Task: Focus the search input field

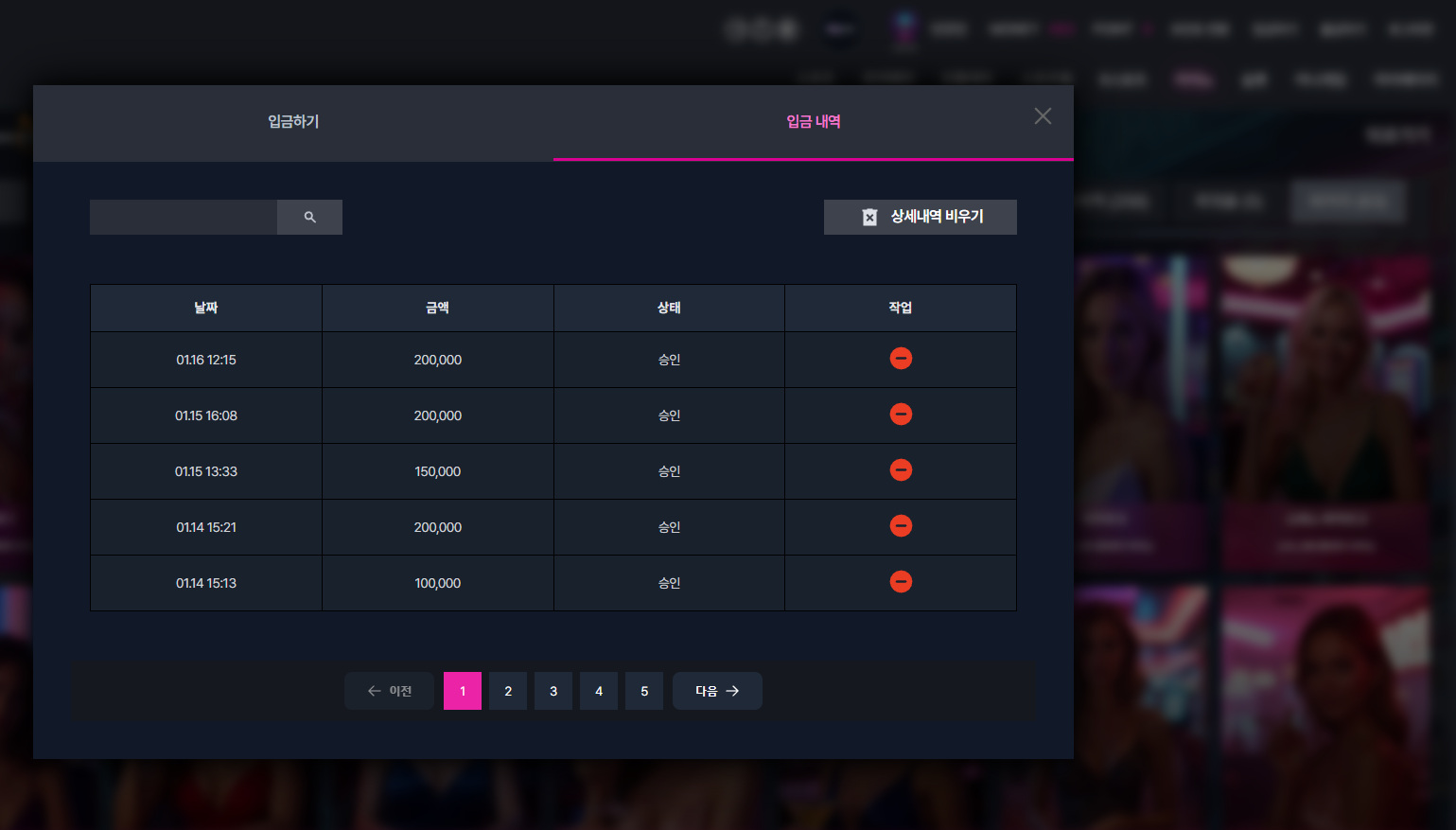Action: (x=184, y=217)
